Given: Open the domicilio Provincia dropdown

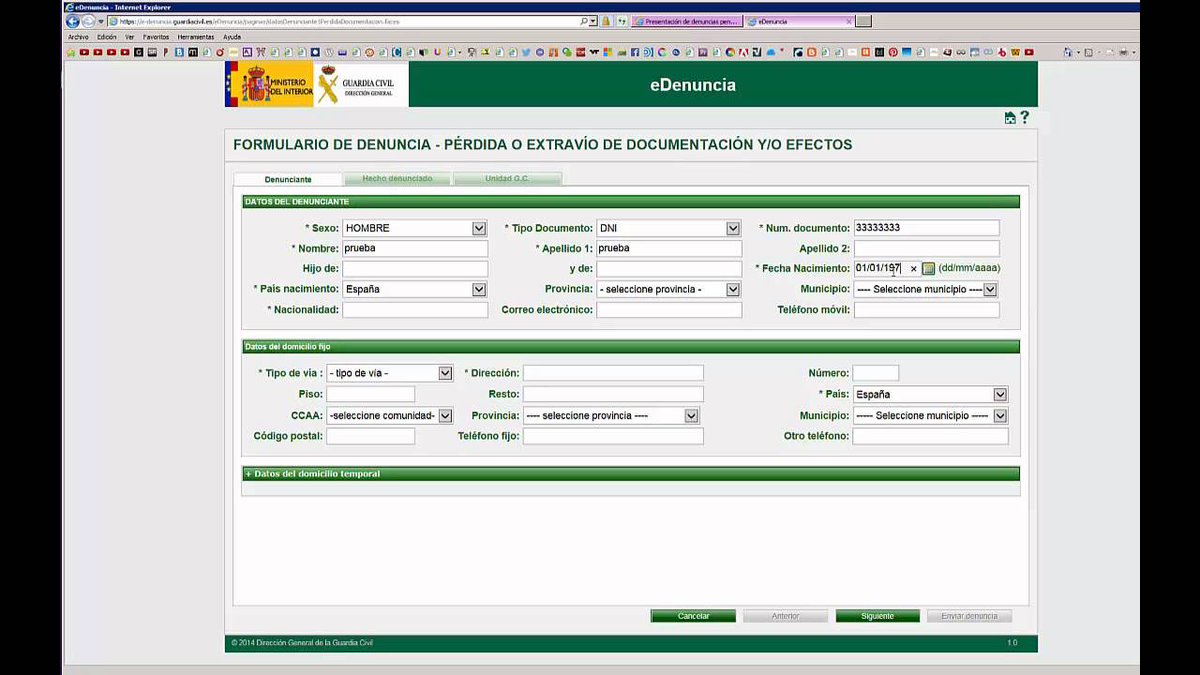Looking at the screenshot, I should click(611, 415).
